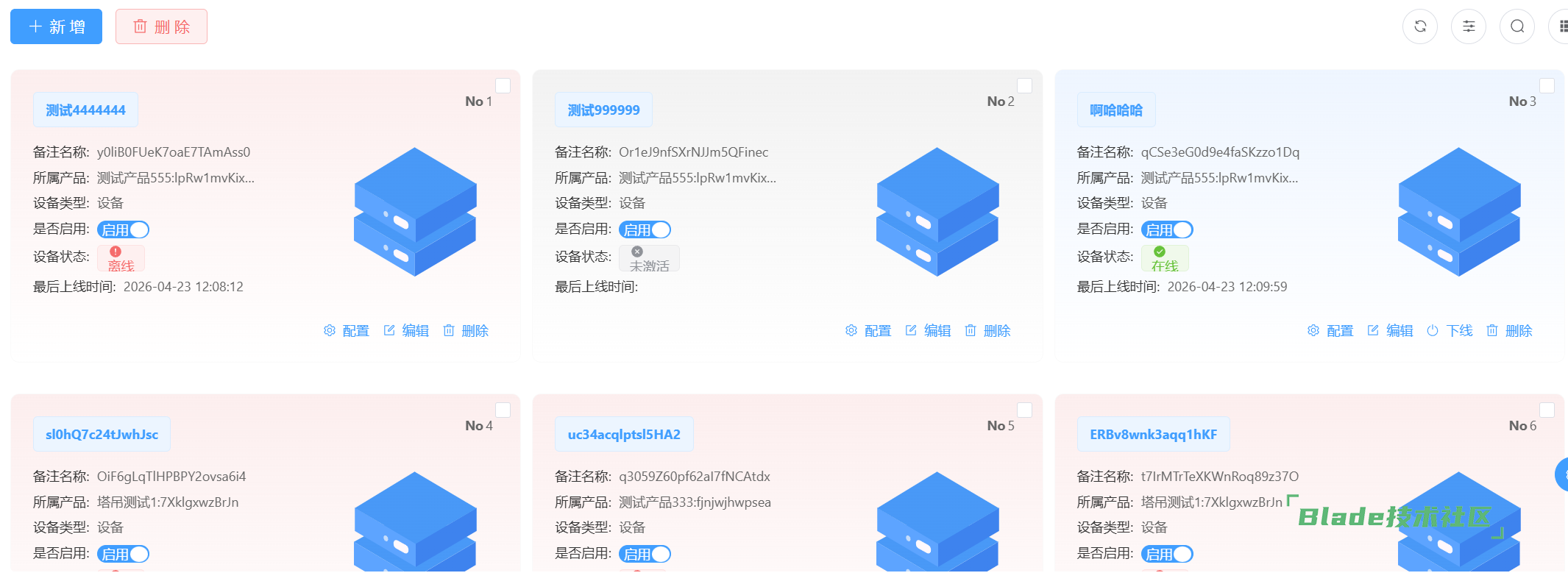Image resolution: width=1568 pixels, height=584 pixels.
Task: Click the blue 新增 button
Action: coord(57,27)
